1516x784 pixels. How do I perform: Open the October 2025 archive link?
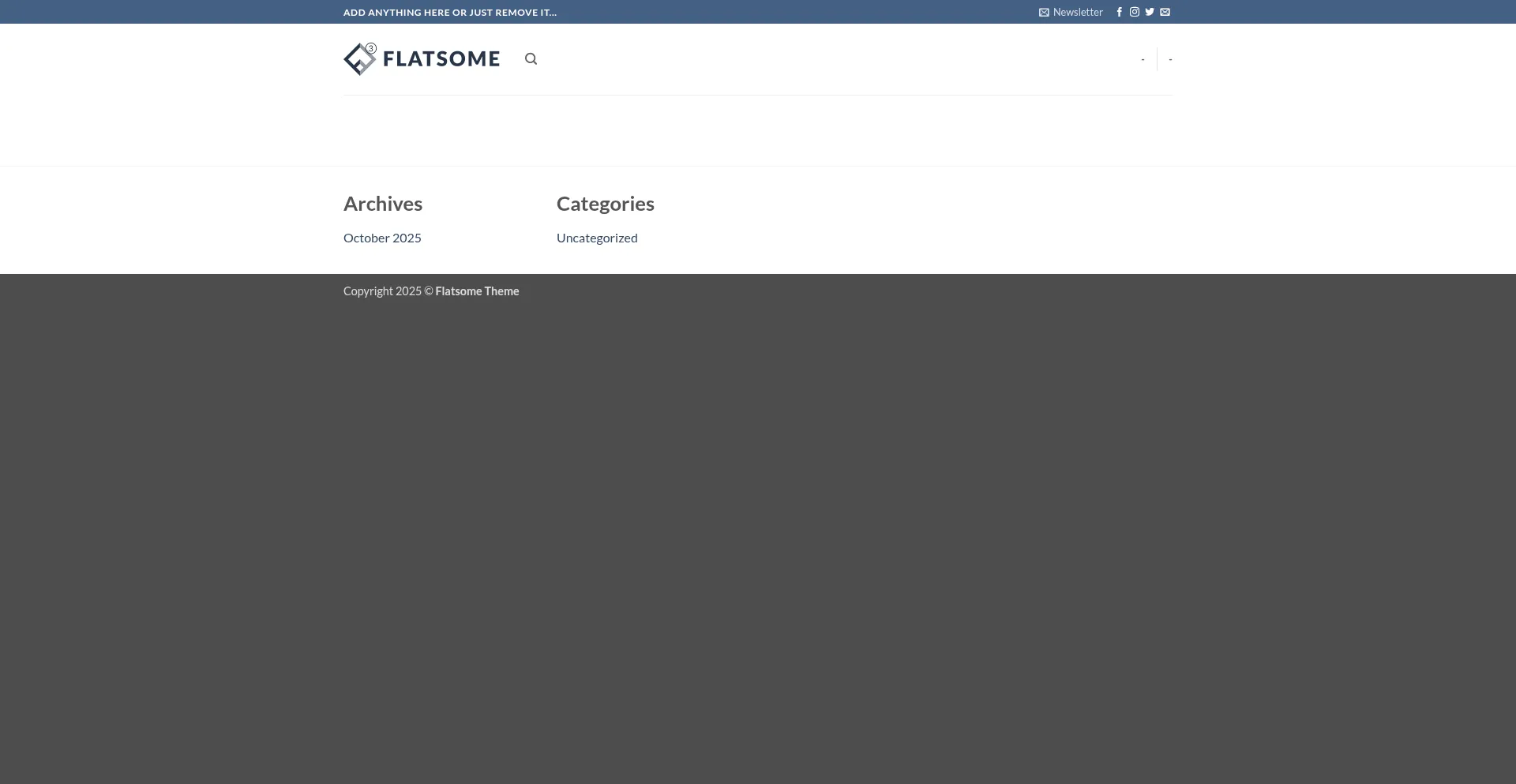382,238
